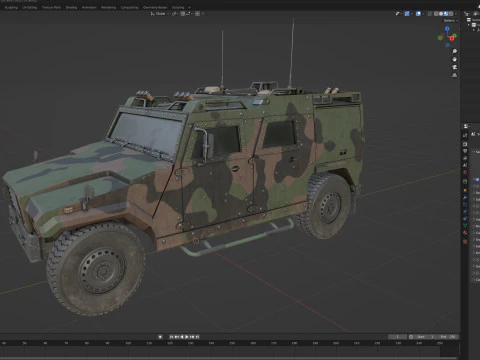The image size is (480, 360).
Task: Open the View Layer properties tab
Action: coord(465,158)
